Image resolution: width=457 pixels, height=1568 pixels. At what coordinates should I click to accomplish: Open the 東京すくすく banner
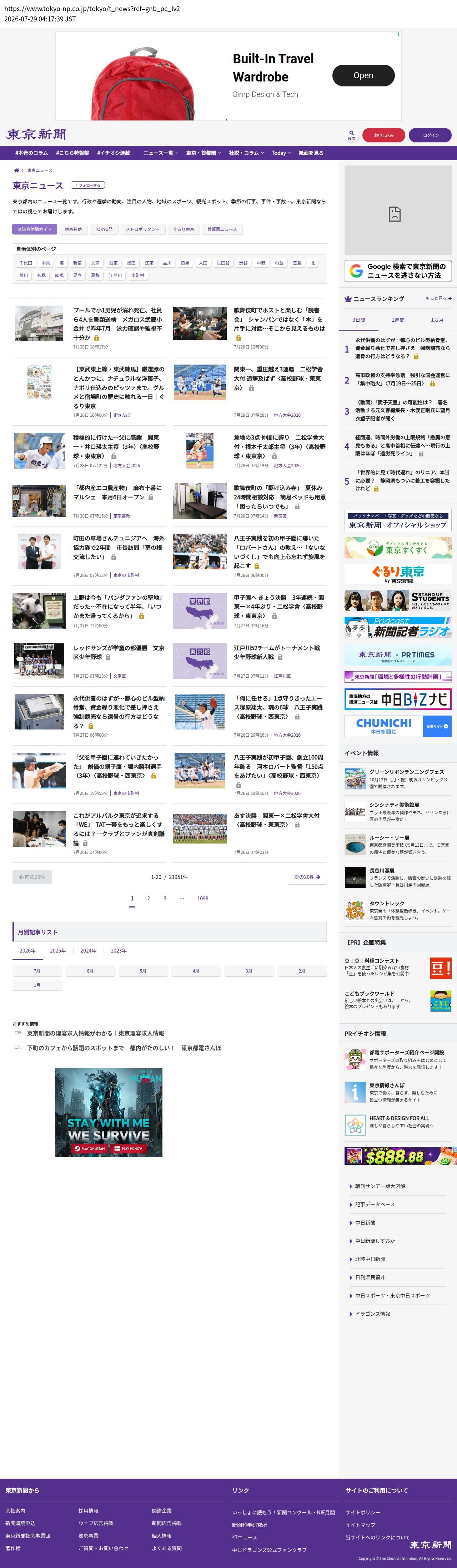click(398, 547)
